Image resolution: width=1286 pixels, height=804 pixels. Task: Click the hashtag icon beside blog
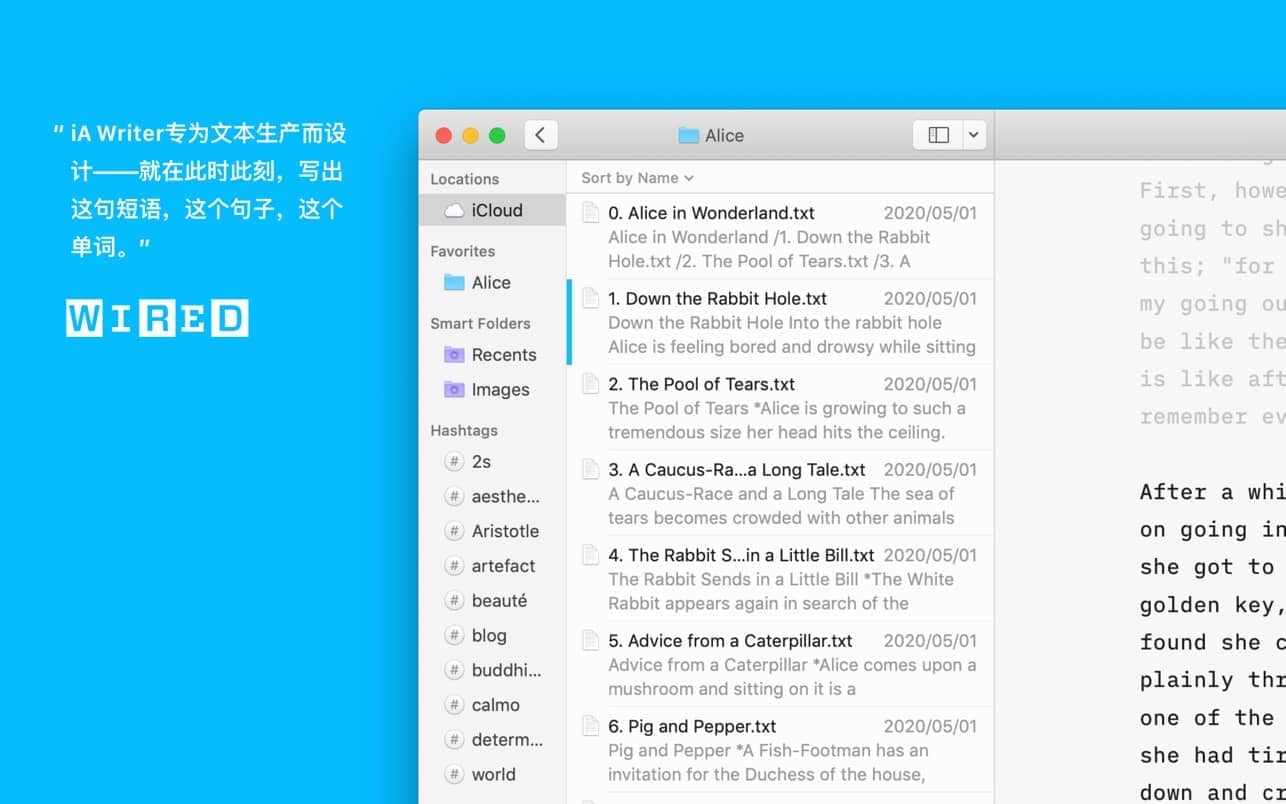click(454, 635)
